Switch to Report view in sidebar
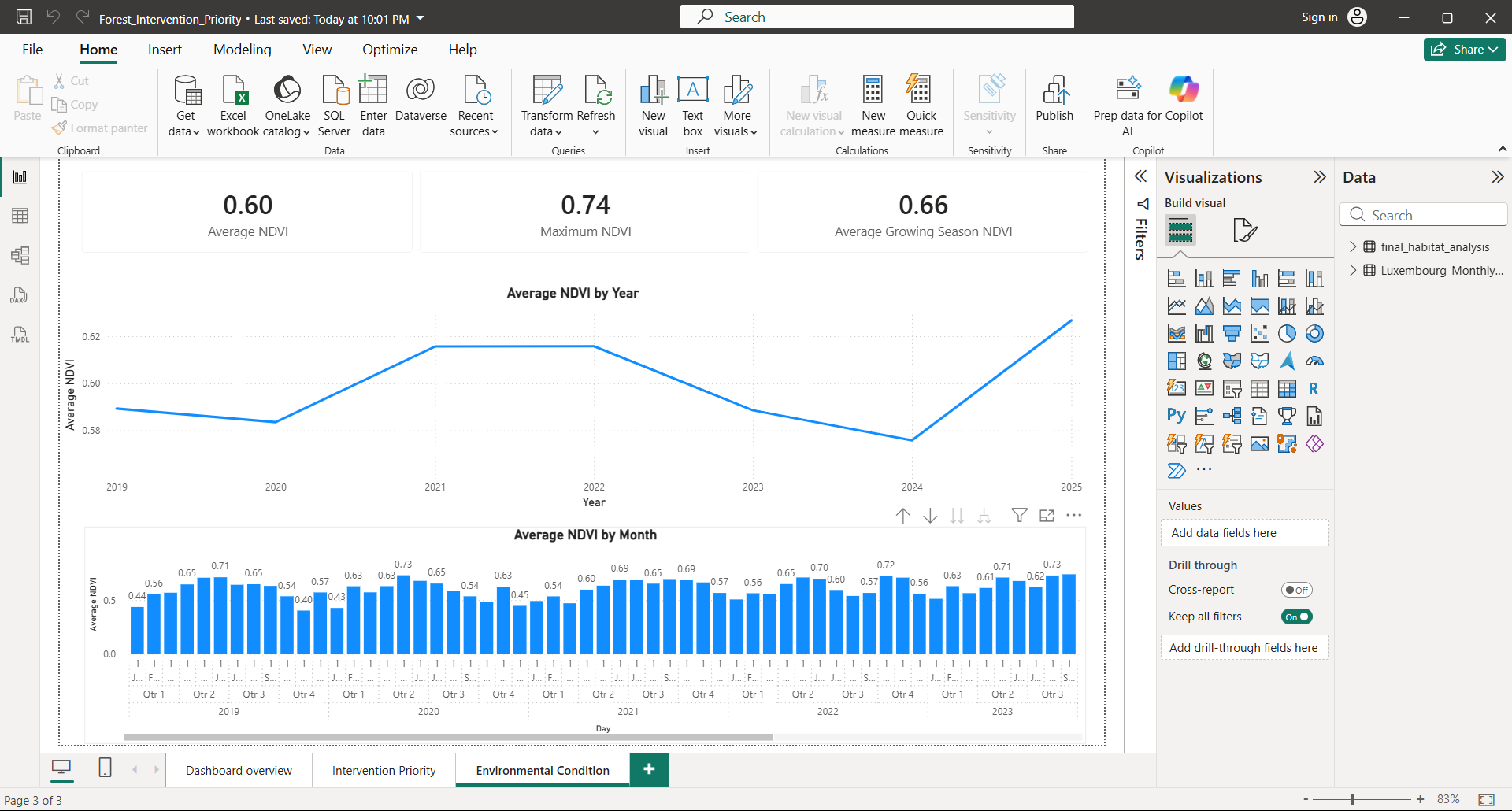1512x811 pixels. pos(20,177)
